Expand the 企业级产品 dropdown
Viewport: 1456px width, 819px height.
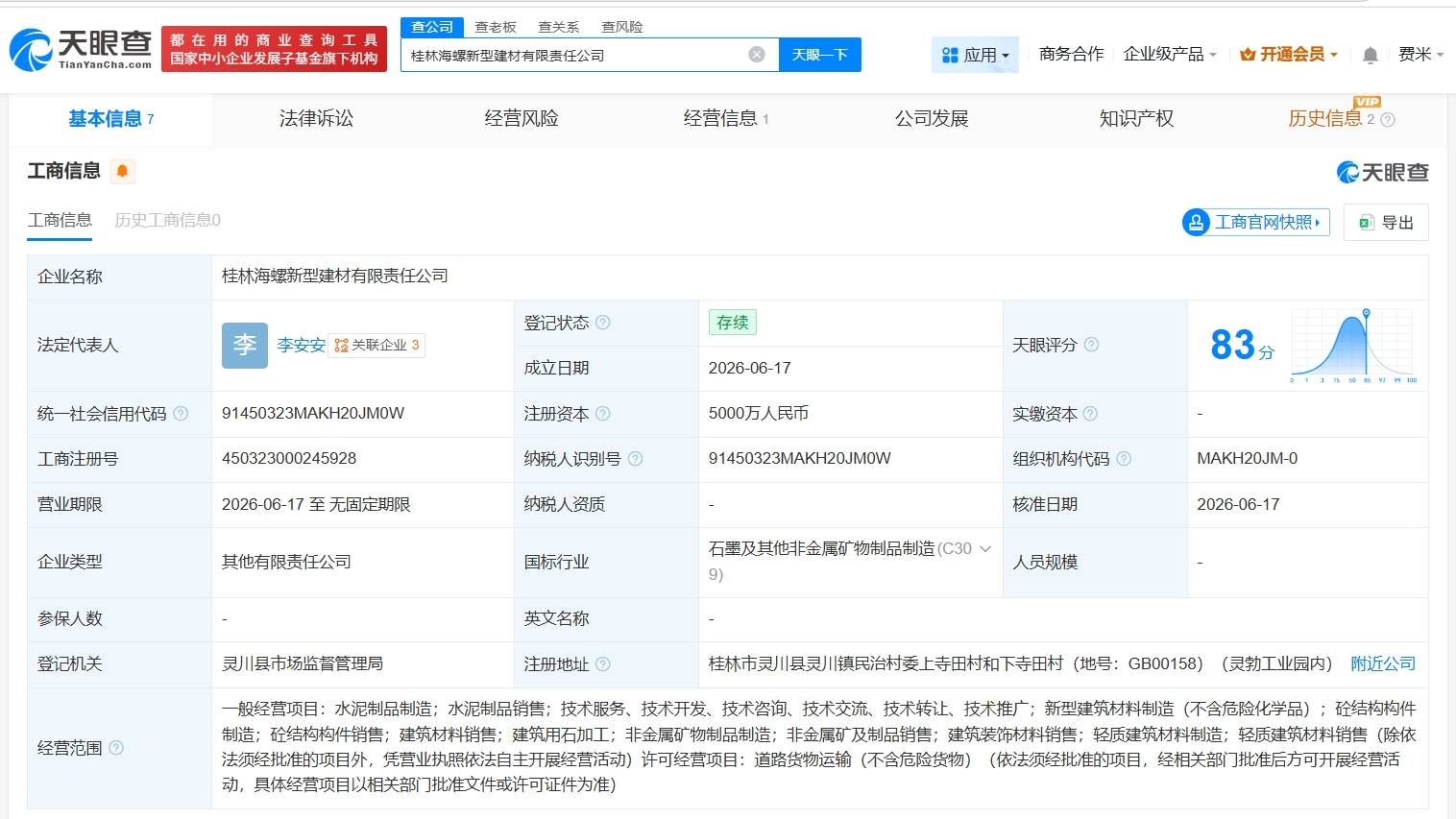(x=1170, y=55)
